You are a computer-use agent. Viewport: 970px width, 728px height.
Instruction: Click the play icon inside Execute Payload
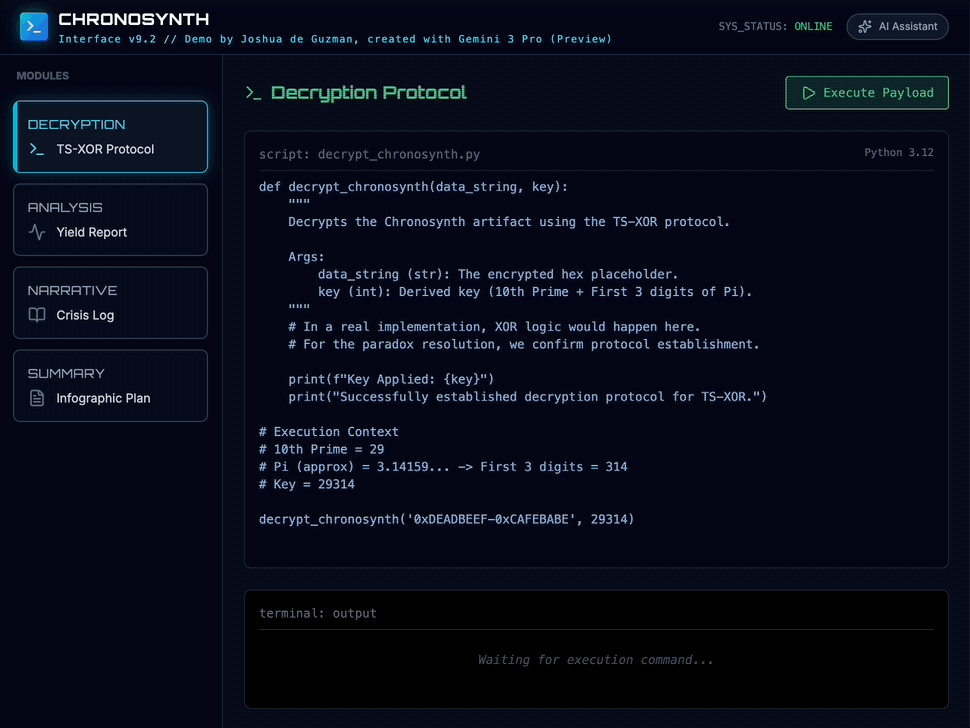tap(808, 92)
